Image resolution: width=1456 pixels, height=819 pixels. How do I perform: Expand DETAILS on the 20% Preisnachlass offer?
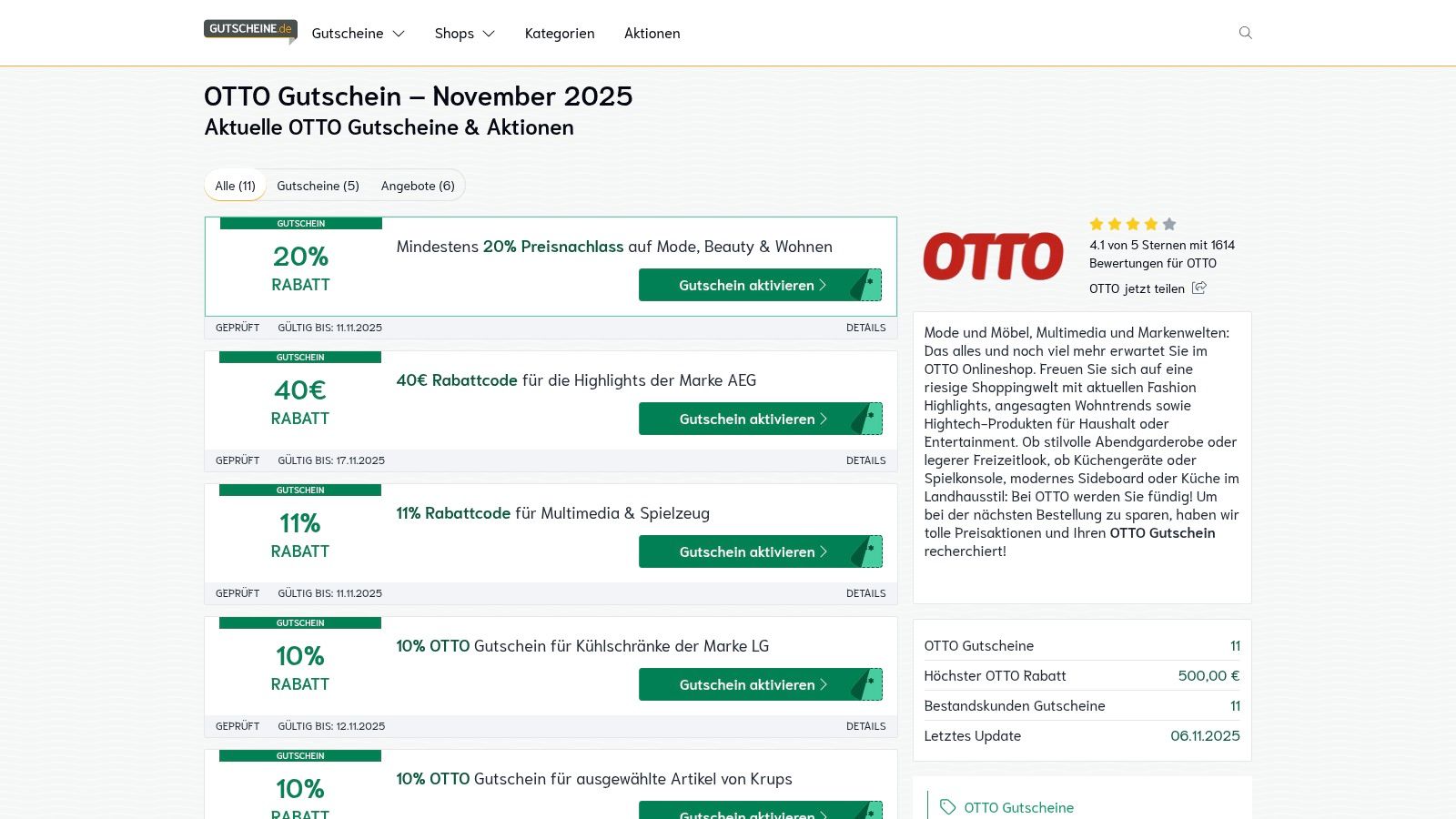click(x=865, y=328)
